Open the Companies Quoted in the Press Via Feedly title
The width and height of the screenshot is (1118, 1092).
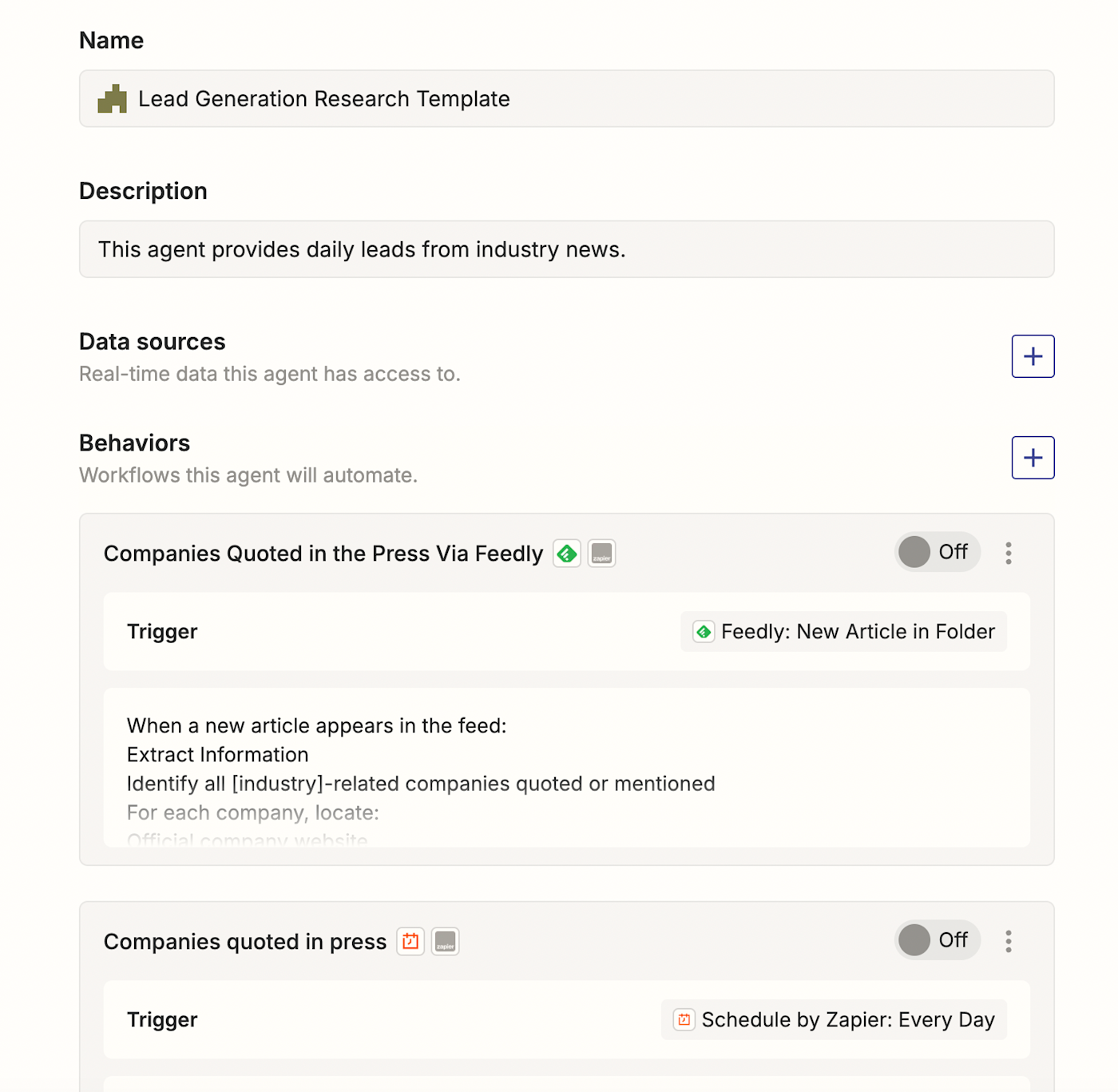[x=323, y=554]
